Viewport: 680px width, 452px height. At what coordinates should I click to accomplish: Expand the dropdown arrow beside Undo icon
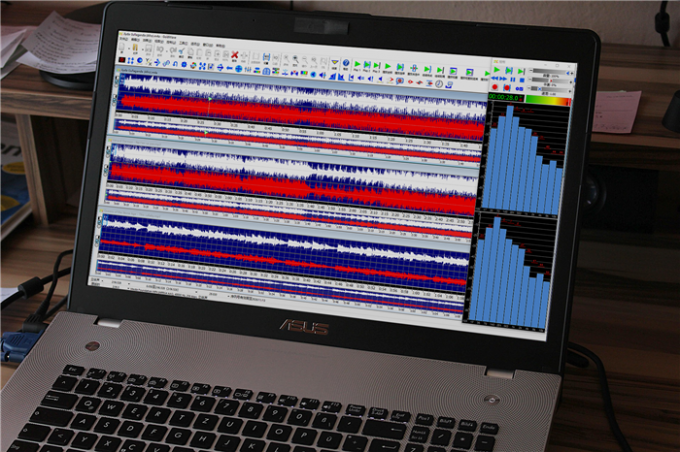[x=167, y=51]
